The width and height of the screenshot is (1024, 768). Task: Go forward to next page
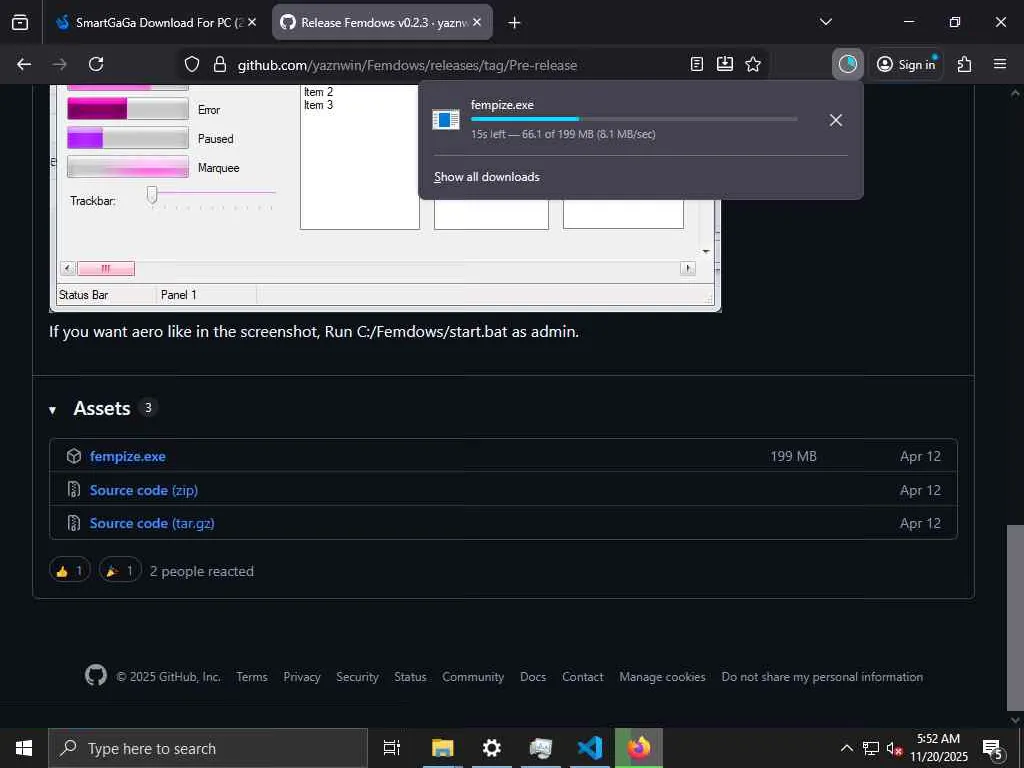pyautogui.click(x=59, y=64)
